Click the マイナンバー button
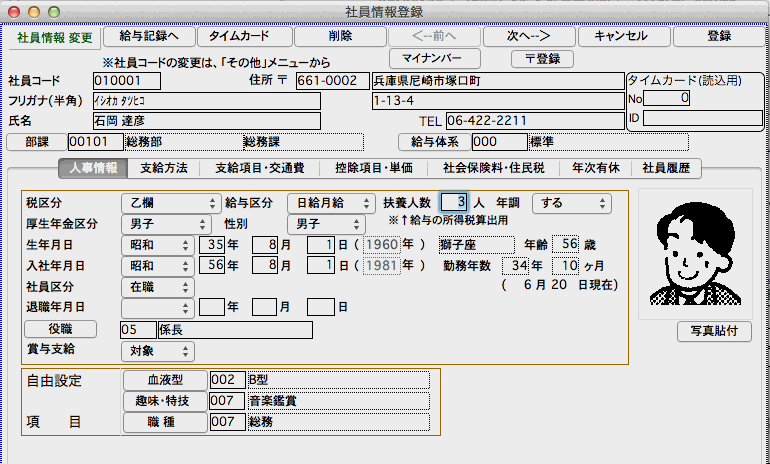 (433, 58)
